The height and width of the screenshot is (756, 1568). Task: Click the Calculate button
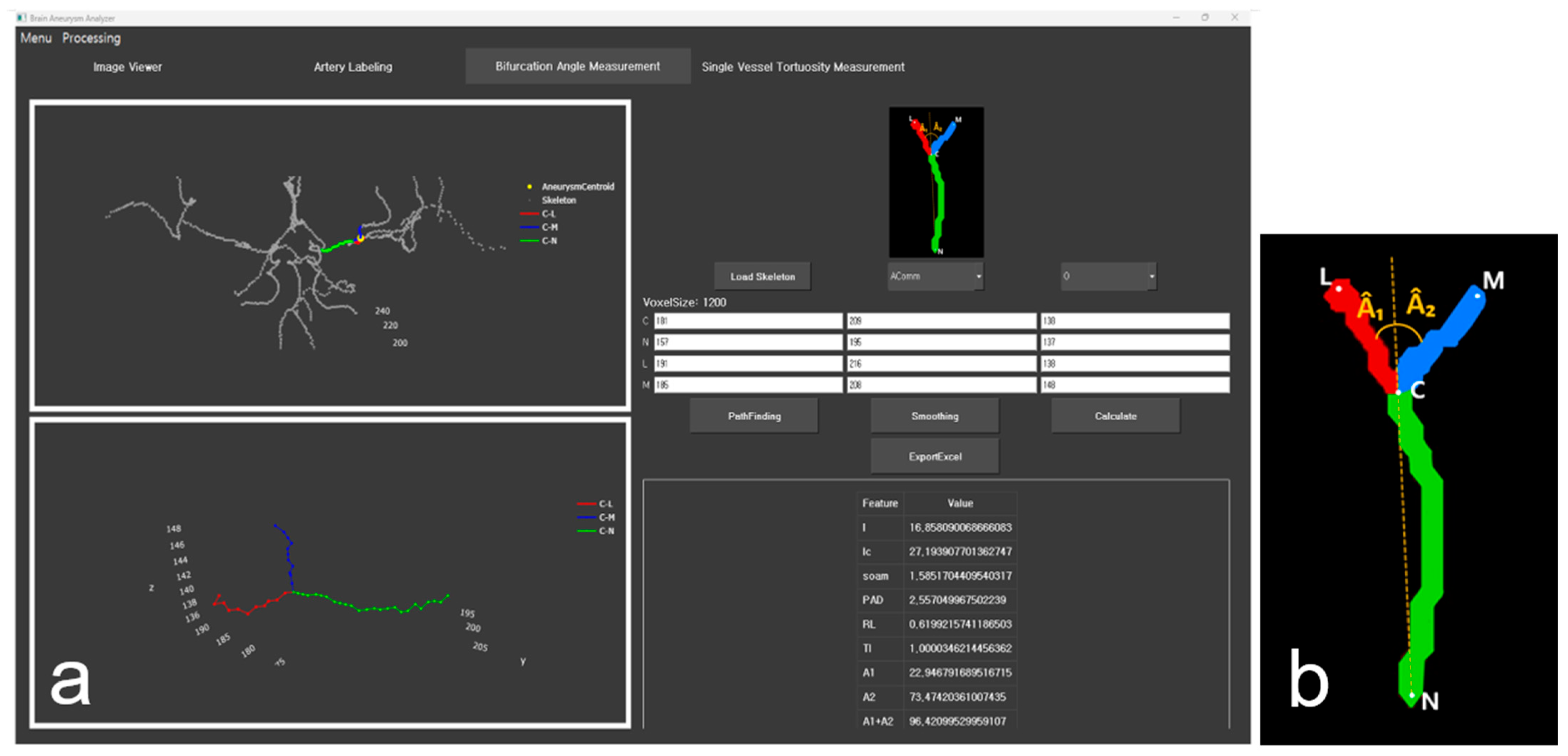(x=1115, y=416)
